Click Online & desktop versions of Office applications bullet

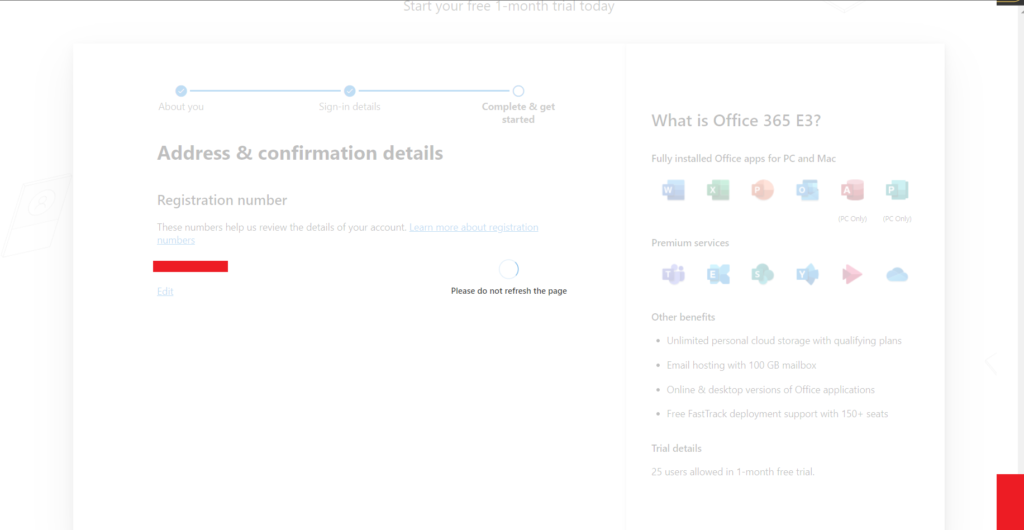[771, 390]
